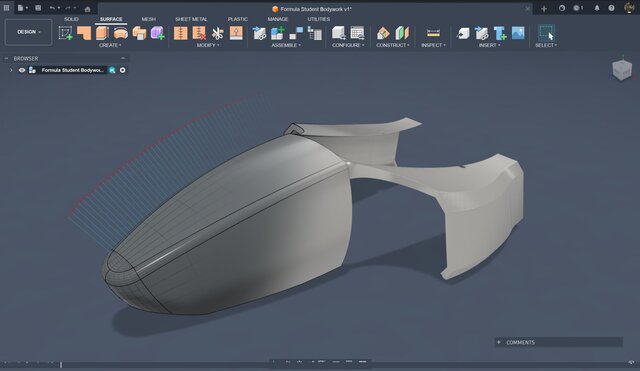Open the INSPECT dropdown menu
640x371 pixels.
[x=433, y=45]
